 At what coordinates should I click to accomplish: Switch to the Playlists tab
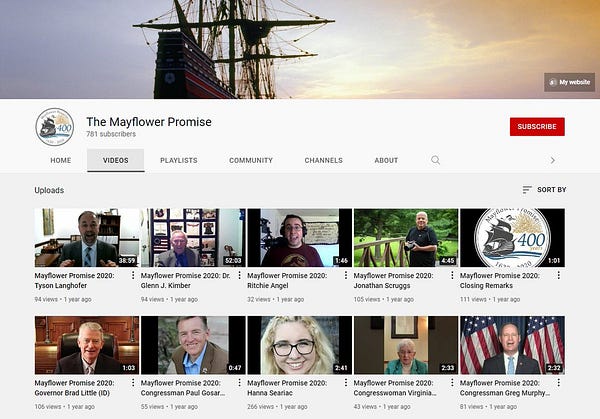click(179, 160)
